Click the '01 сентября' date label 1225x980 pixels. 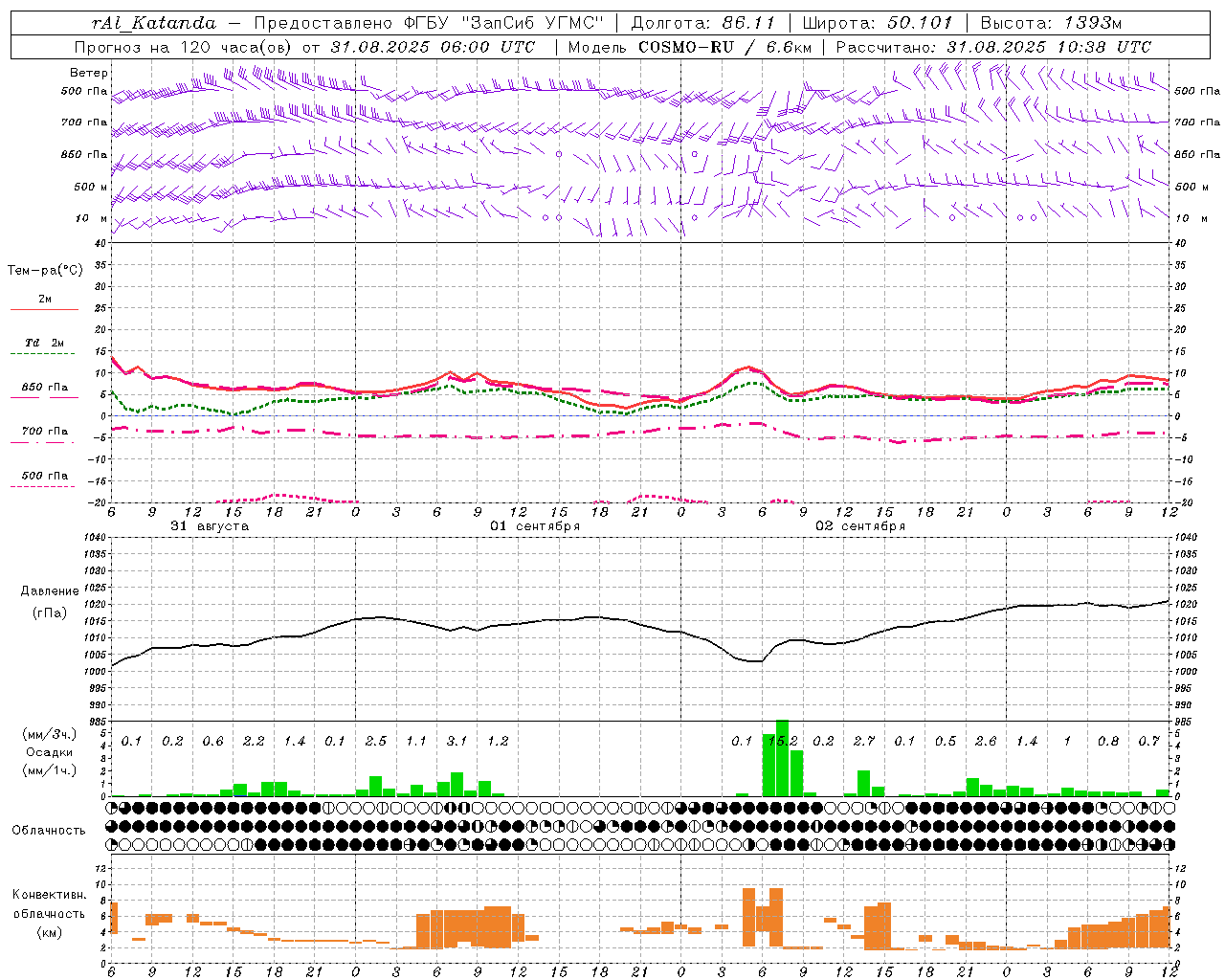click(535, 526)
